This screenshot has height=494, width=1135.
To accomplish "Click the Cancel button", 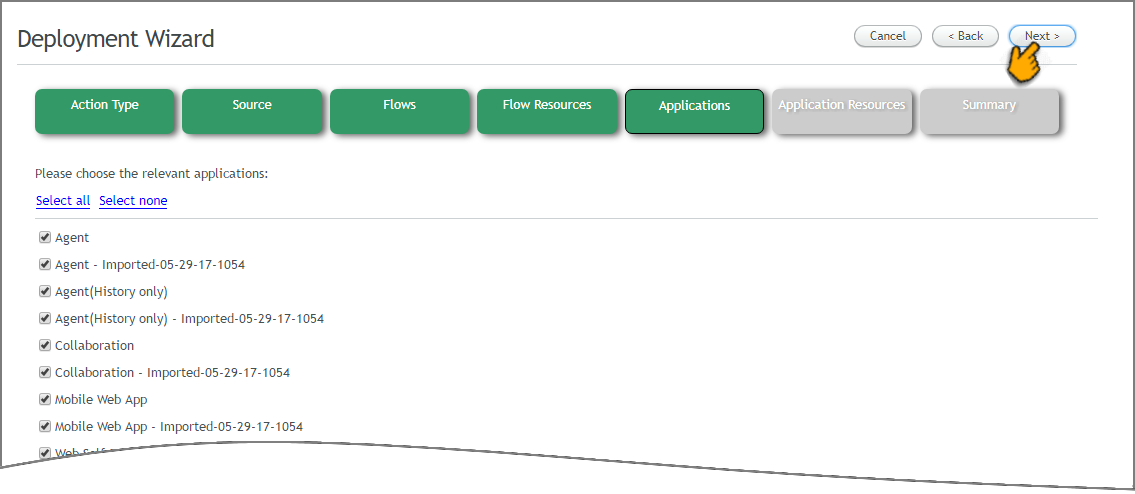I will coord(887,36).
